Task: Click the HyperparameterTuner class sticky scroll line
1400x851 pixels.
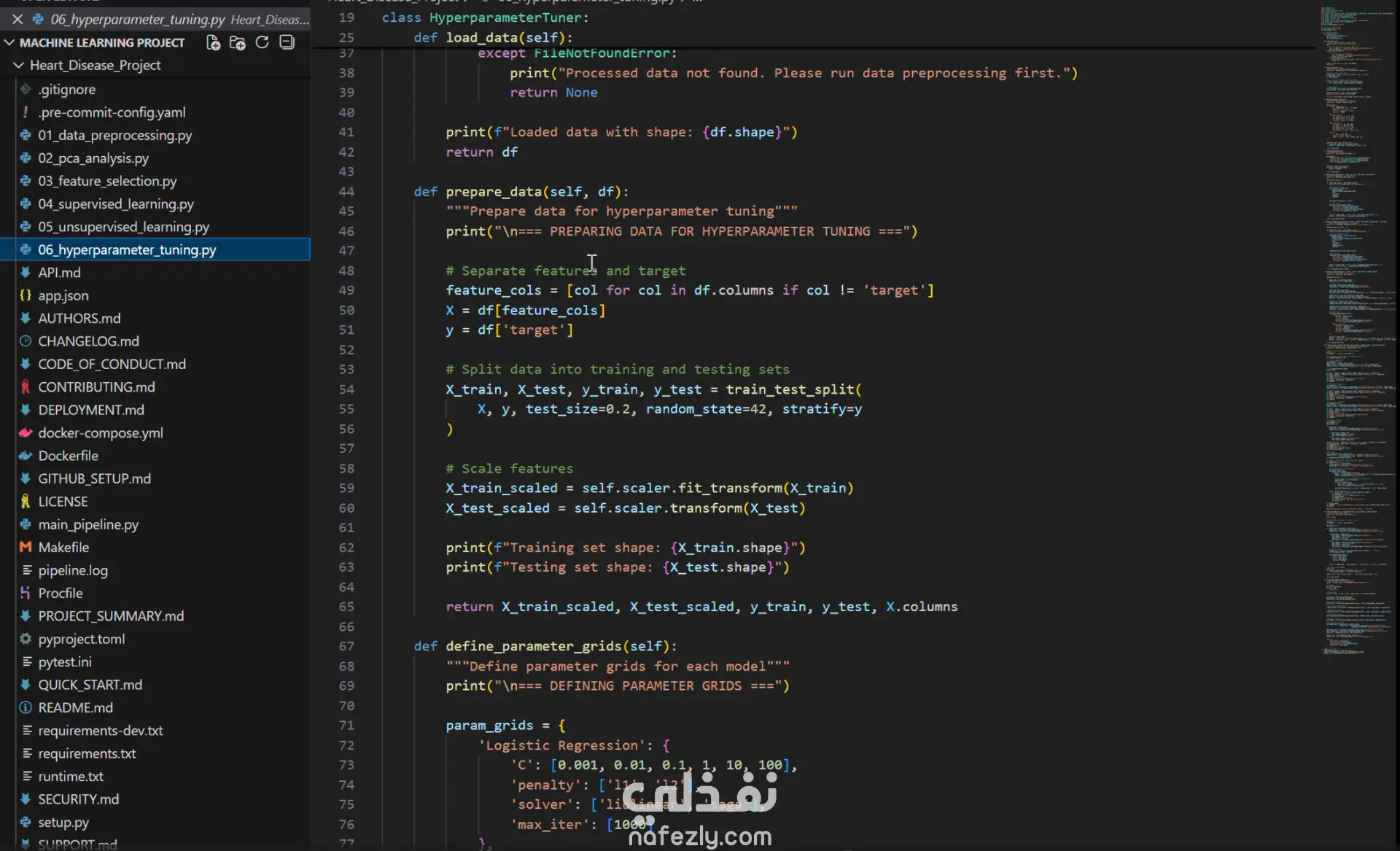Action: click(x=485, y=17)
